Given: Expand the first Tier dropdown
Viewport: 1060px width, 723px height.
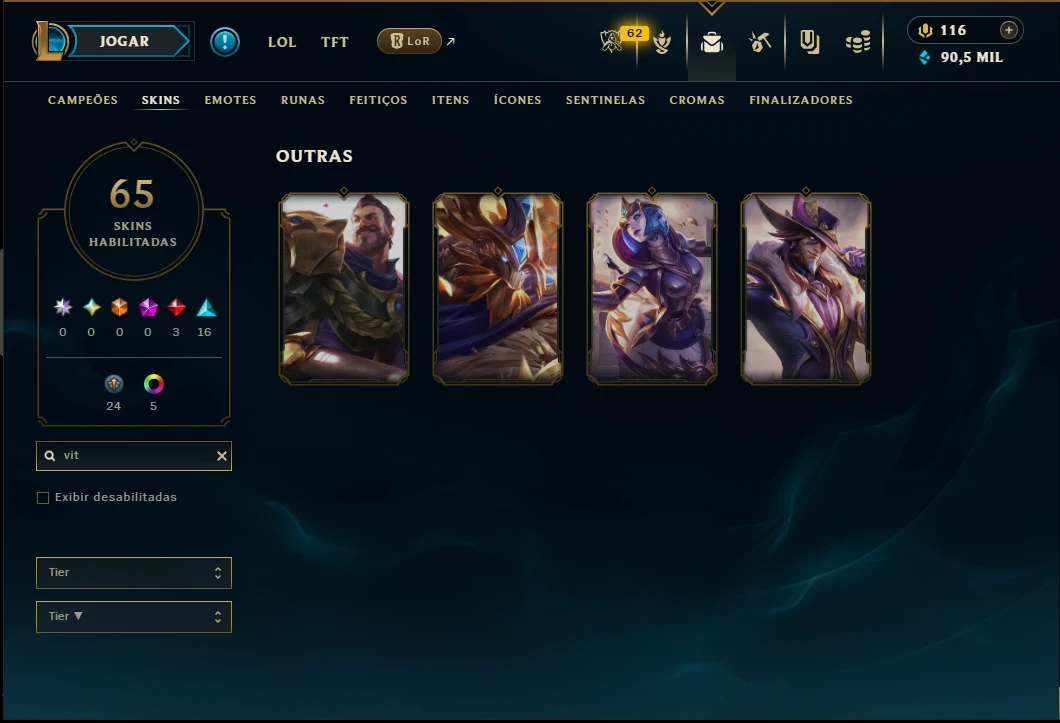Looking at the screenshot, I should click(134, 573).
